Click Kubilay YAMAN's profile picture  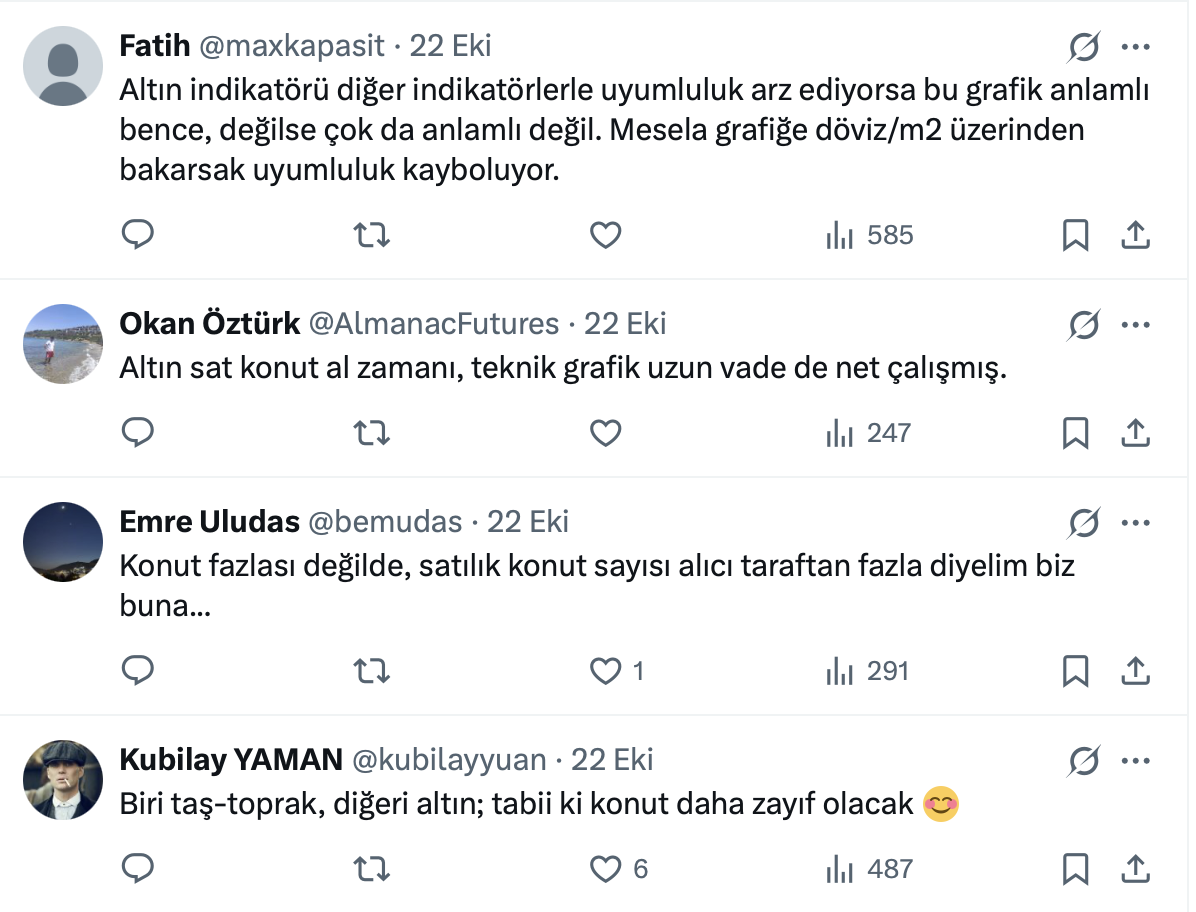click(63, 780)
